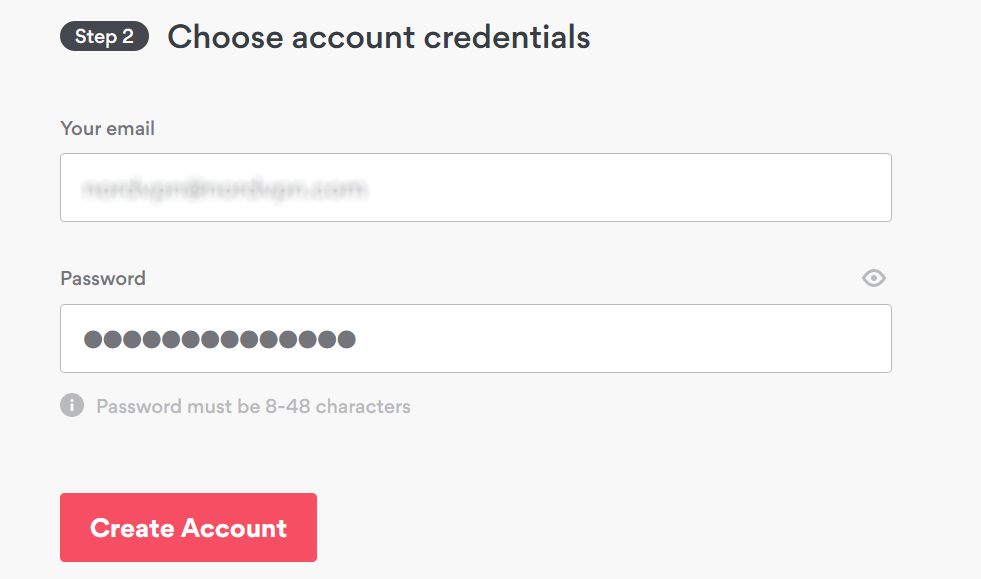The width and height of the screenshot is (981, 579).
Task: Toggle password visibility on
Action: click(874, 278)
